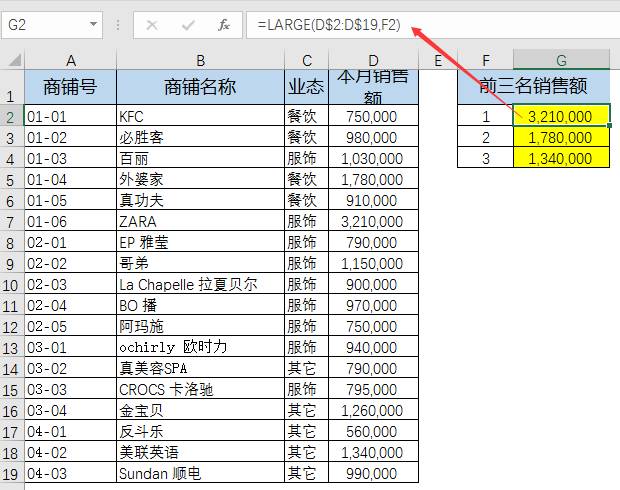Select the ZARA cell

[200, 220]
